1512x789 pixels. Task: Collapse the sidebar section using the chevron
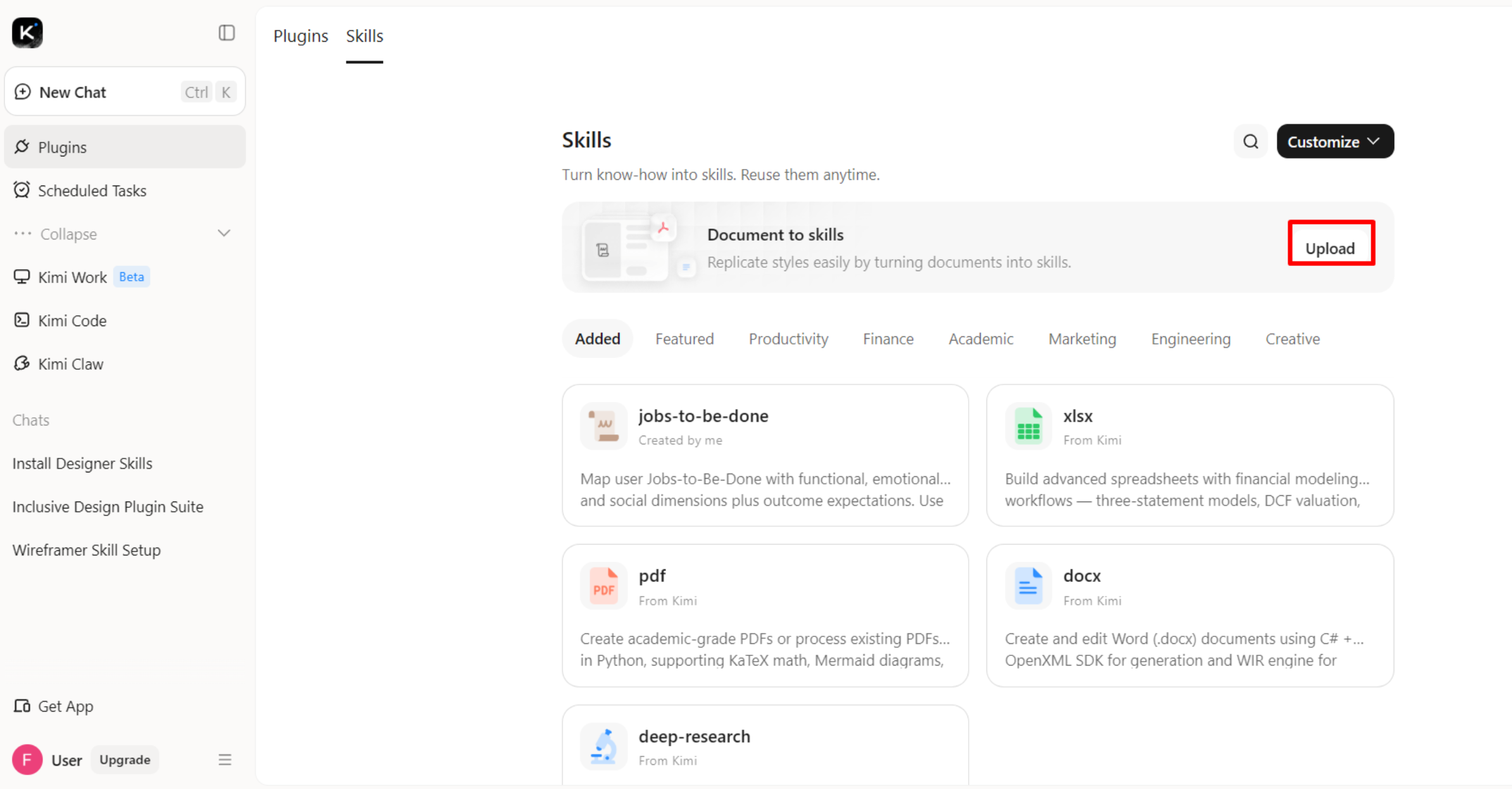224,234
